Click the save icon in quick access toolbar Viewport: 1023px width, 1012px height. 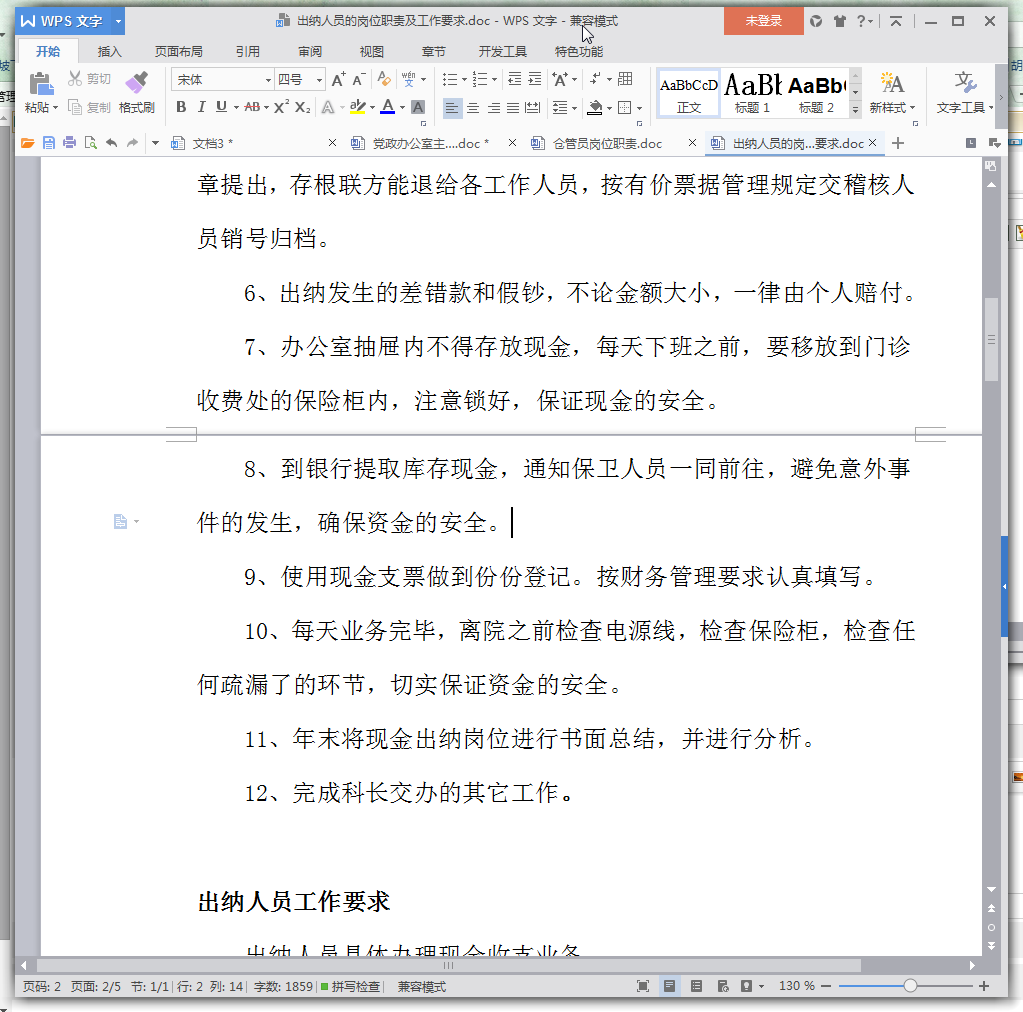pos(49,143)
